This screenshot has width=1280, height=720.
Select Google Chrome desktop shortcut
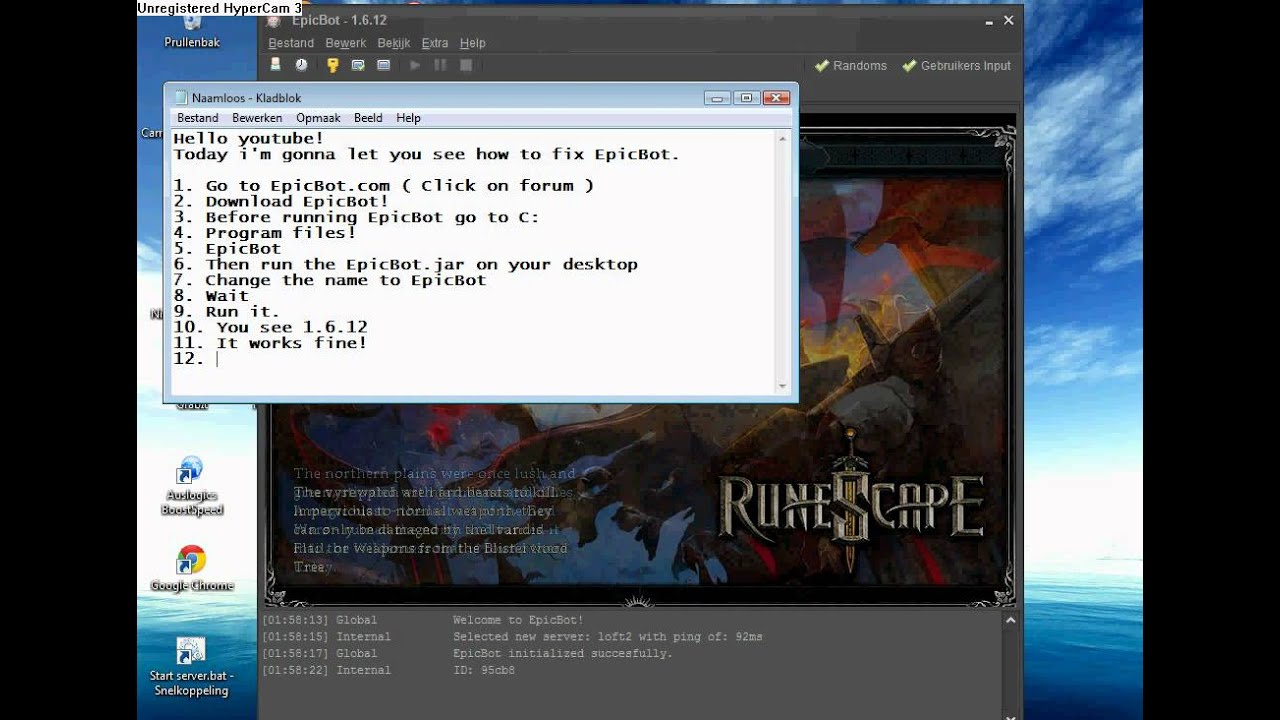(x=191, y=569)
